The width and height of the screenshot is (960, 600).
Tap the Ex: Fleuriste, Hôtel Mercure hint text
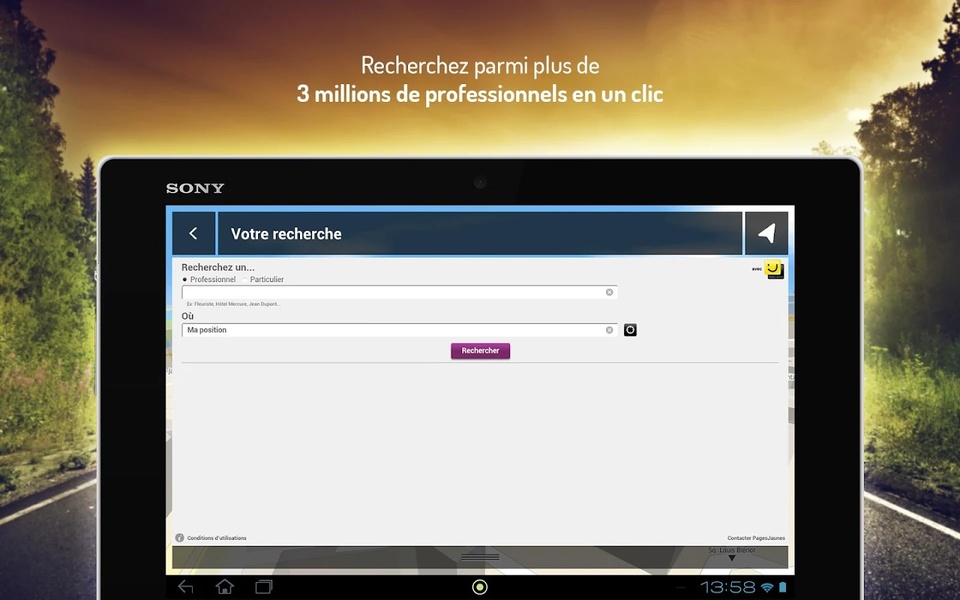pos(233,304)
